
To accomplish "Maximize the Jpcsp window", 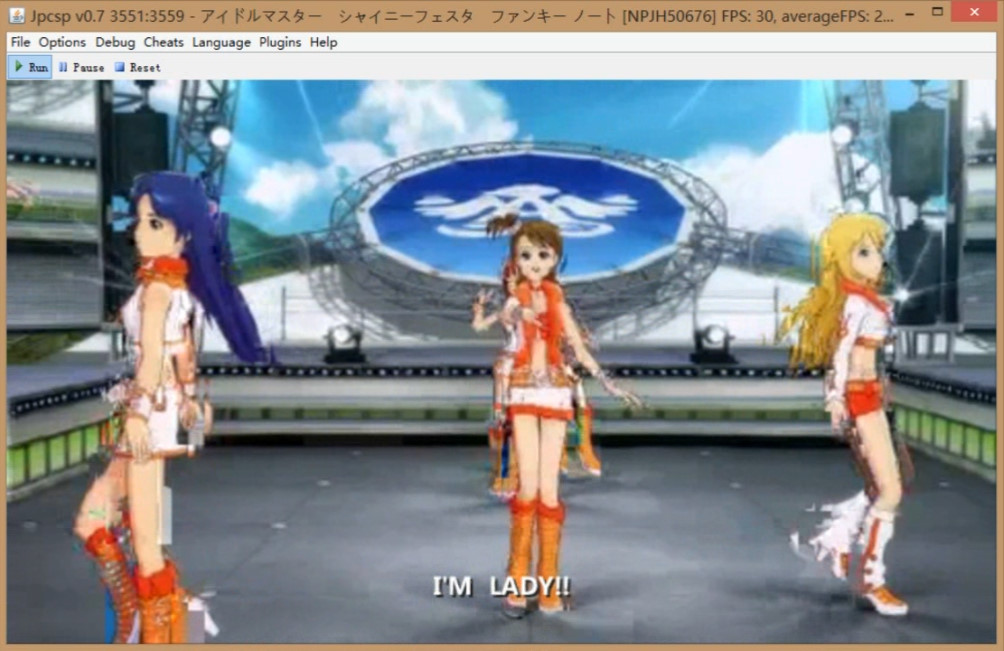I will 937,12.
